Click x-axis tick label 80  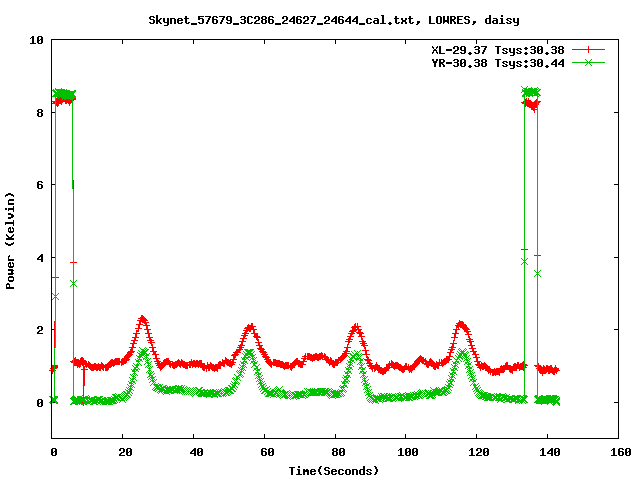tap(338, 452)
